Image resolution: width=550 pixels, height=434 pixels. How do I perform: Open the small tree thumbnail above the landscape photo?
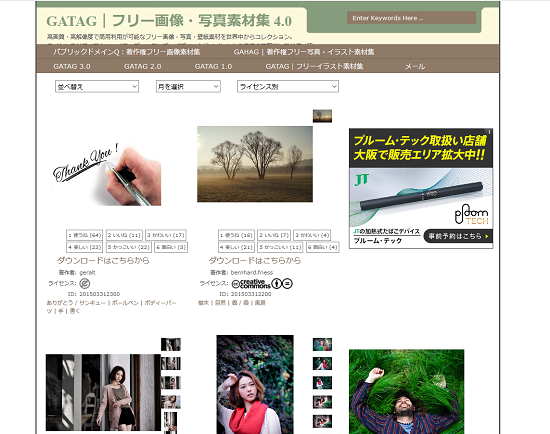click(322, 116)
